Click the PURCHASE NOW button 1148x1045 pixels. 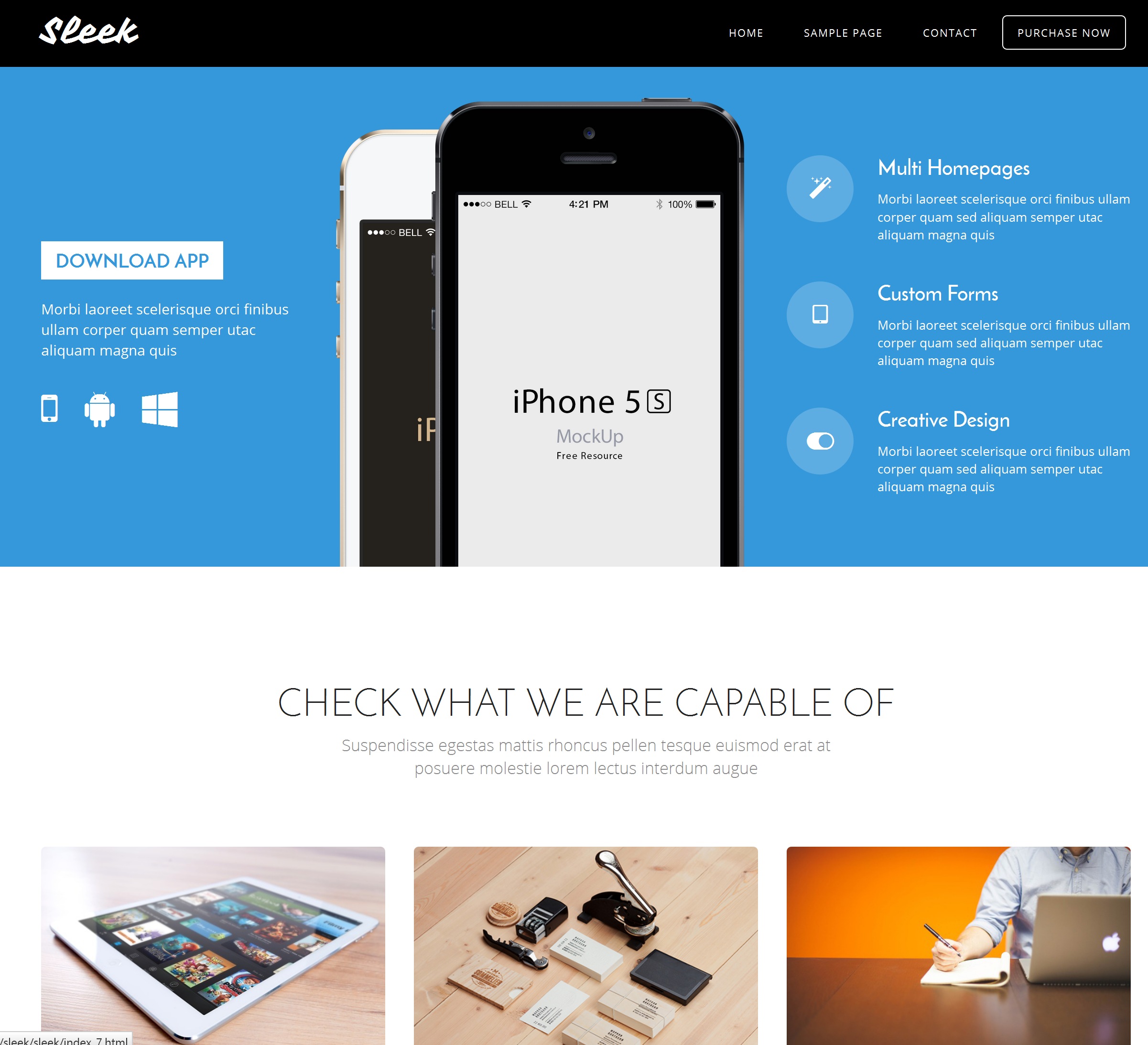pyautogui.click(x=1063, y=32)
